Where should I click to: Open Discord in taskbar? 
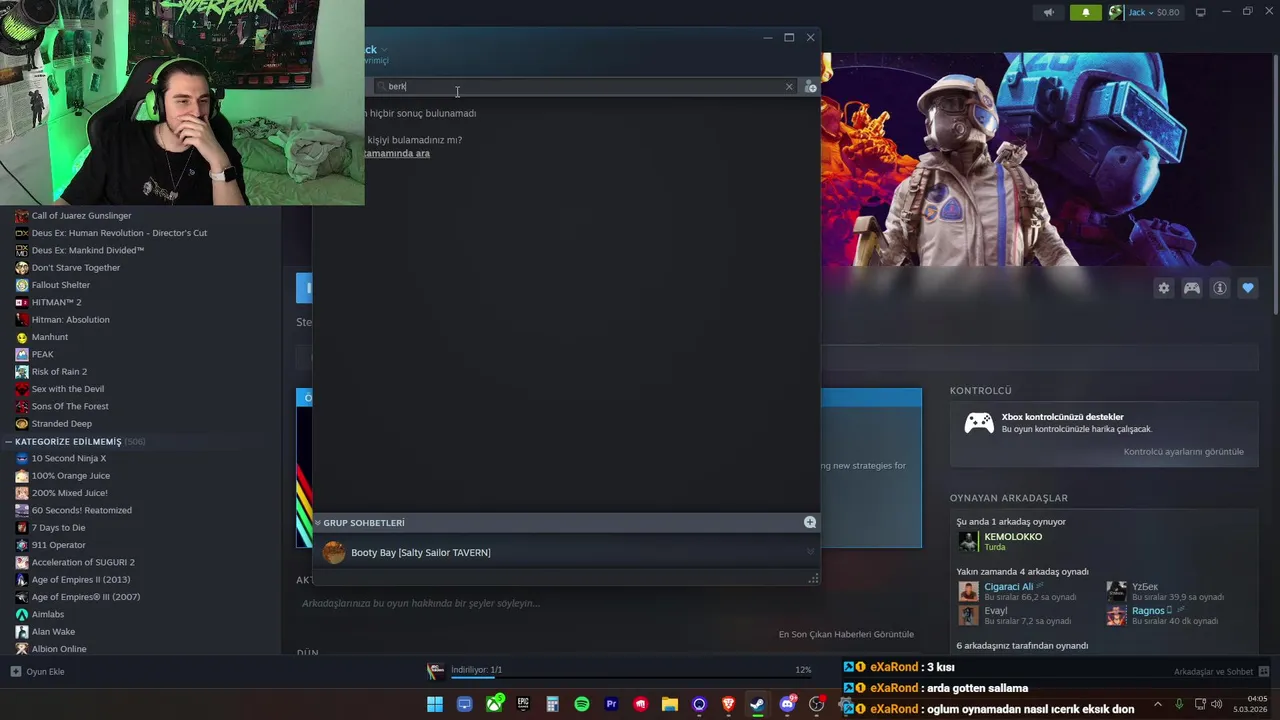787,704
